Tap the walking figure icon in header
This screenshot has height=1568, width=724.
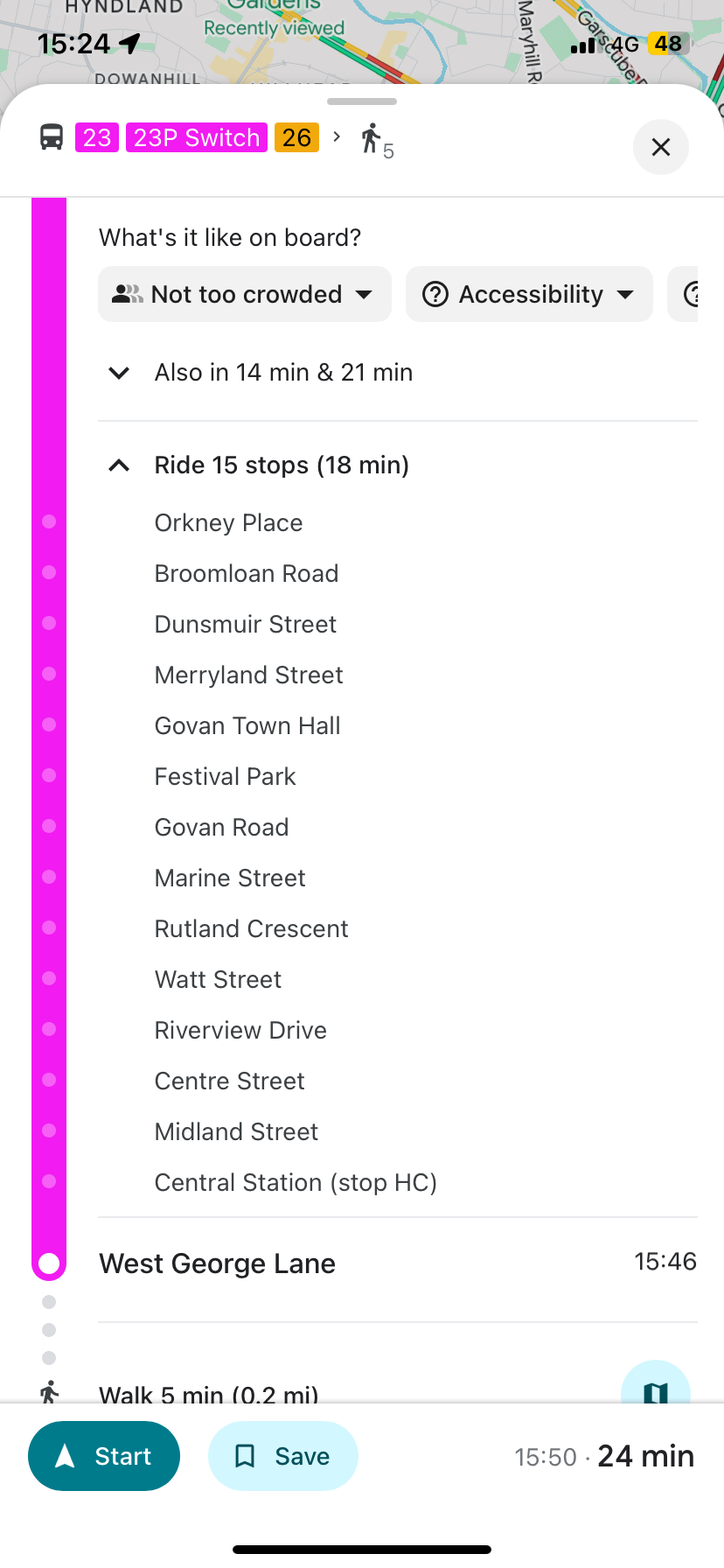[x=372, y=138]
